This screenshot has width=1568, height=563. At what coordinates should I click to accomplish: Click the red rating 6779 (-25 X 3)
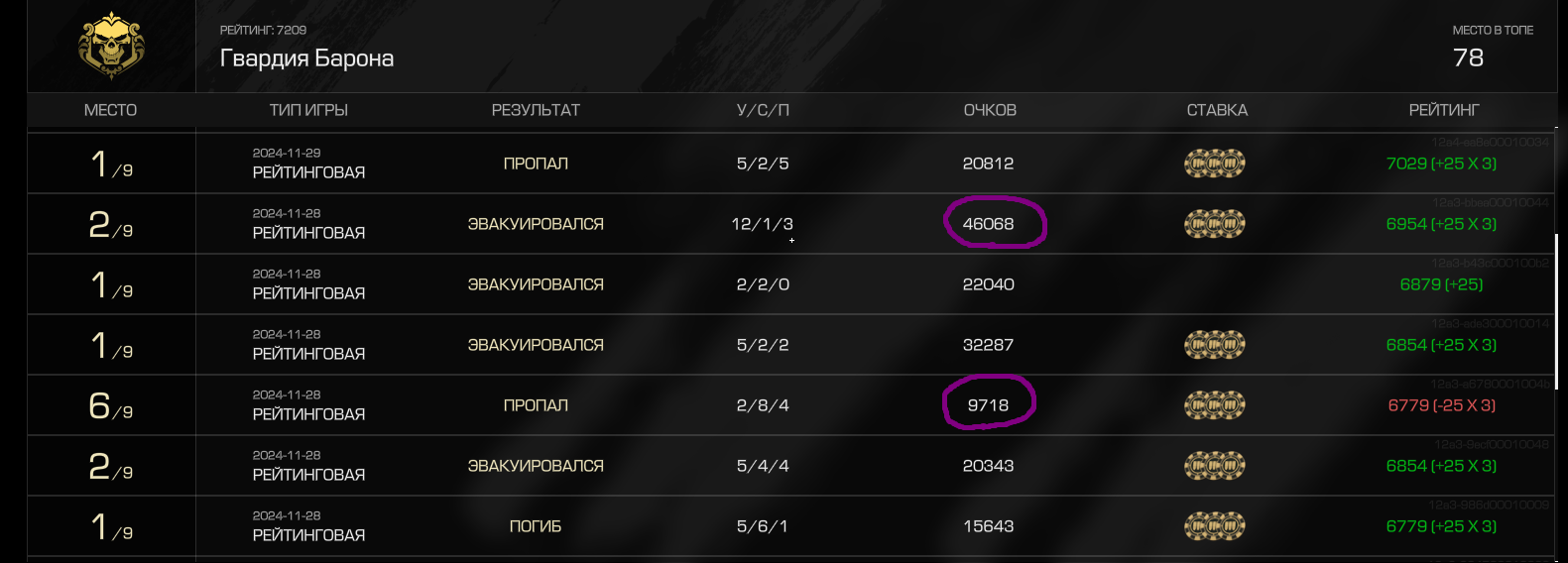1442,405
